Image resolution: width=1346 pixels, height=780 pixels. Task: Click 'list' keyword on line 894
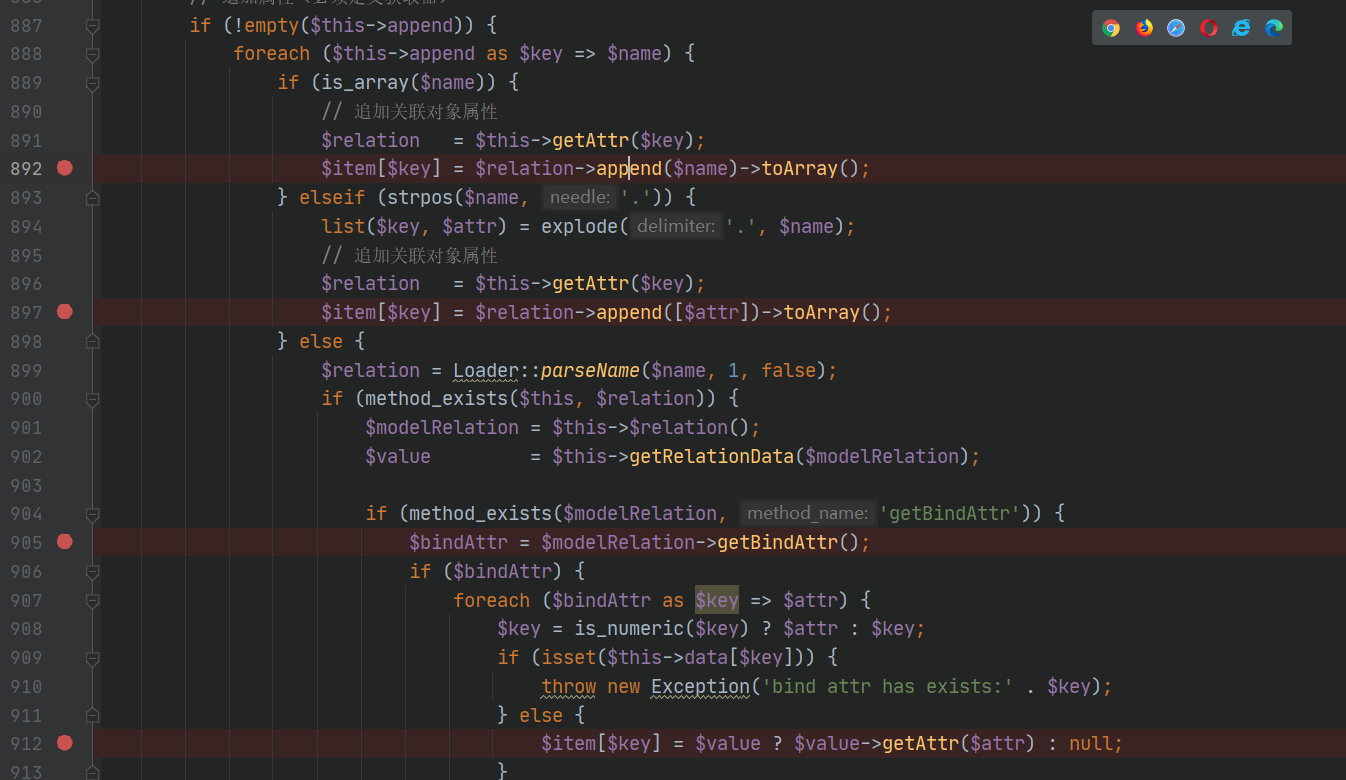click(x=343, y=227)
